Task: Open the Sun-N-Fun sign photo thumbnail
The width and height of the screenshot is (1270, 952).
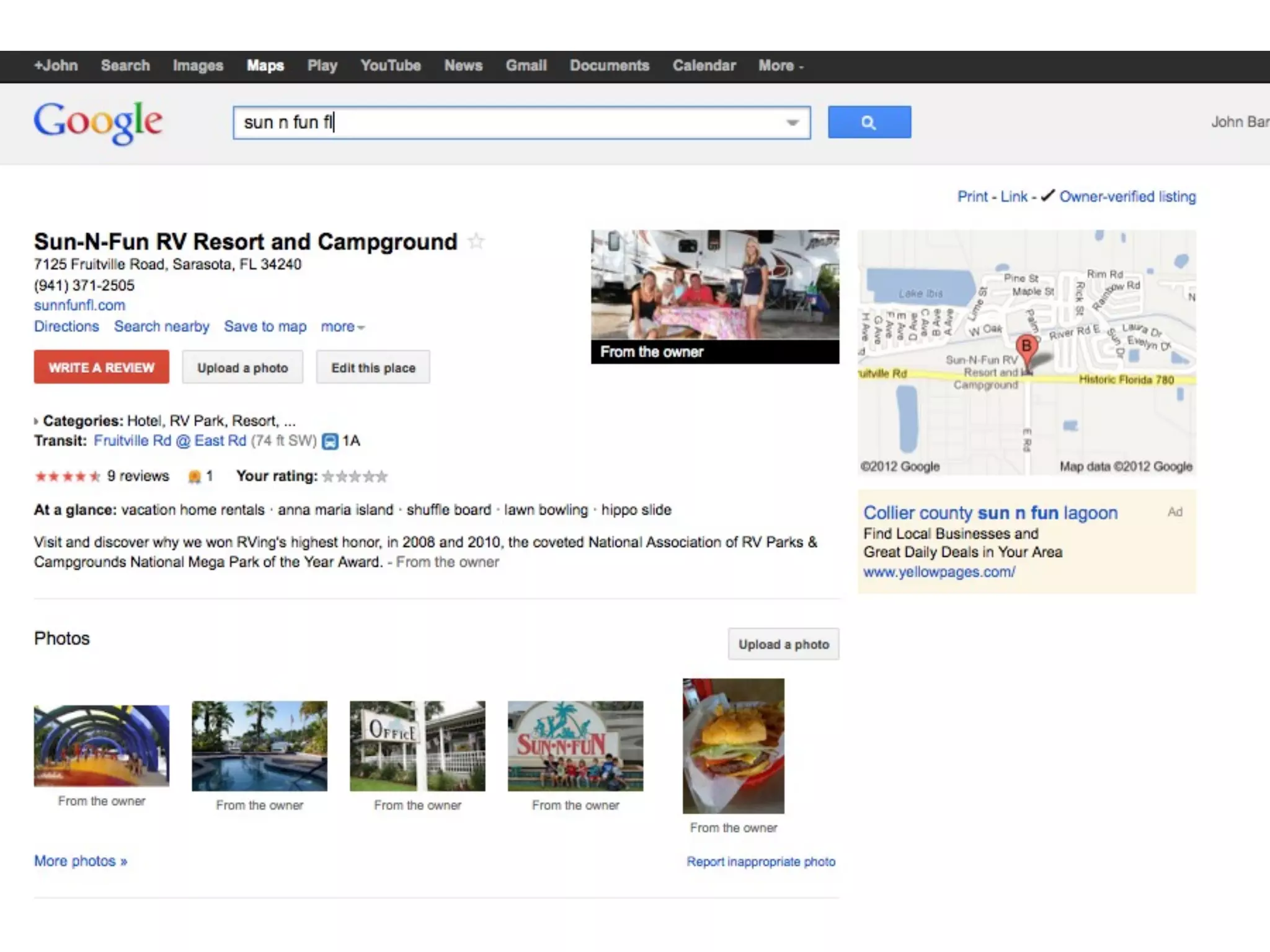Action: [x=575, y=746]
